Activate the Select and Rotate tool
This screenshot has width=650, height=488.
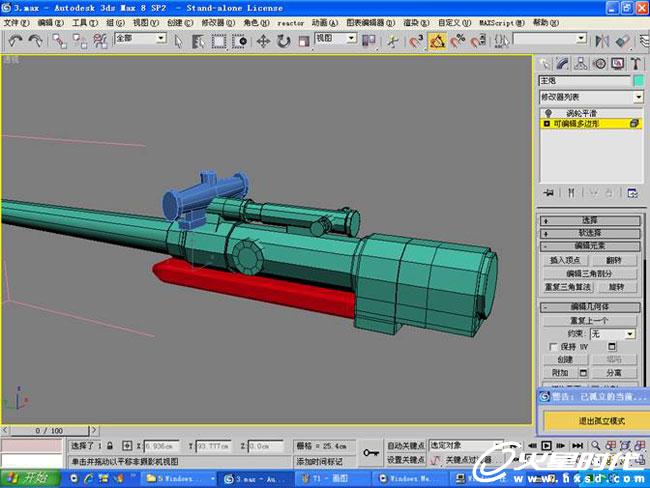[x=284, y=41]
